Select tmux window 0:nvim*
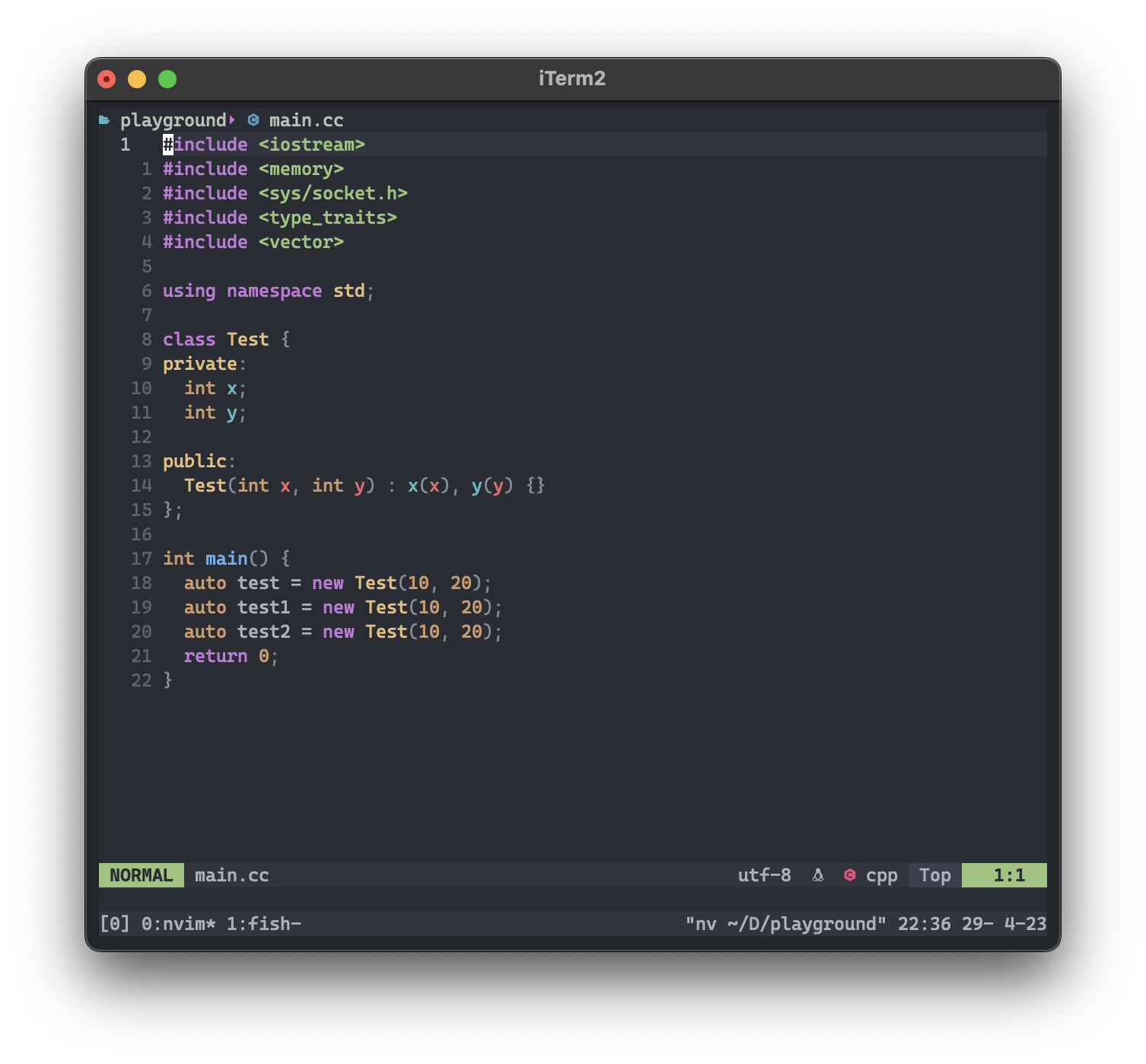This screenshot has height=1064, width=1146. [x=179, y=924]
